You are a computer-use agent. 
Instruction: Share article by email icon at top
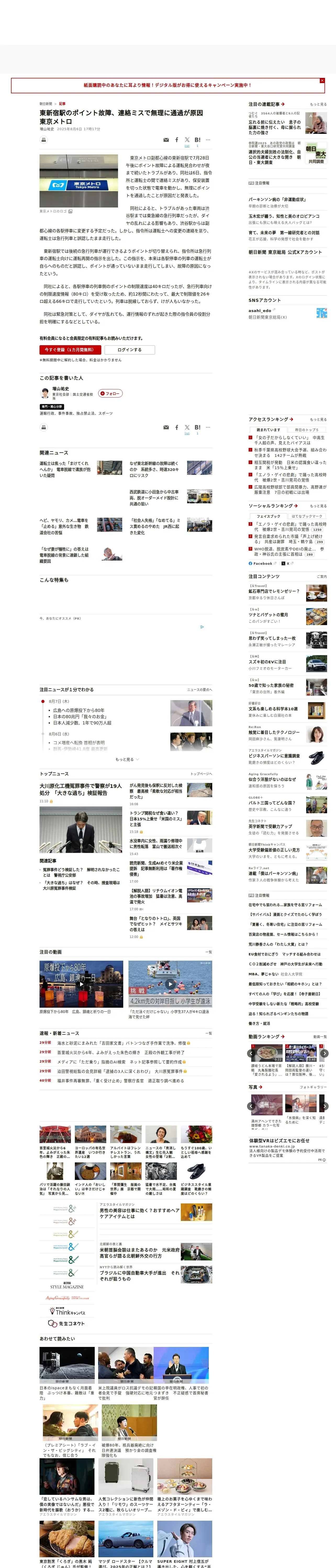point(166,140)
